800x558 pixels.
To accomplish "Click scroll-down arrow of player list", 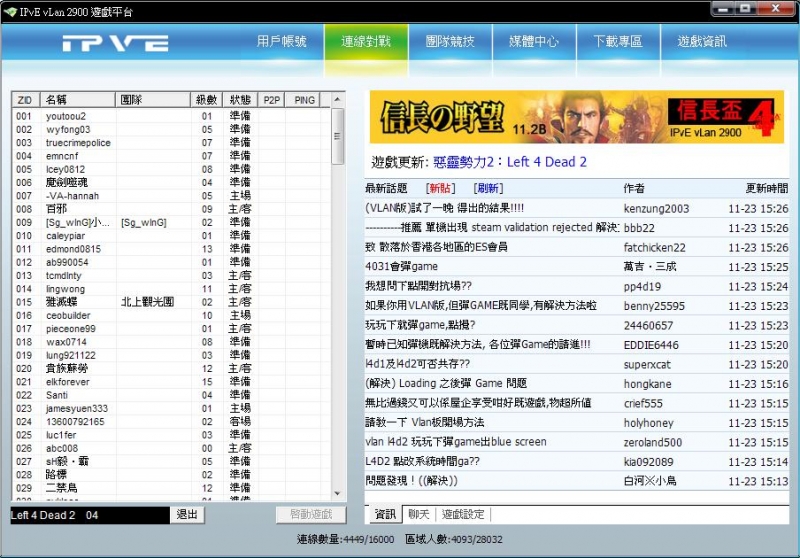I will pyautogui.click(x=338, y=494).
